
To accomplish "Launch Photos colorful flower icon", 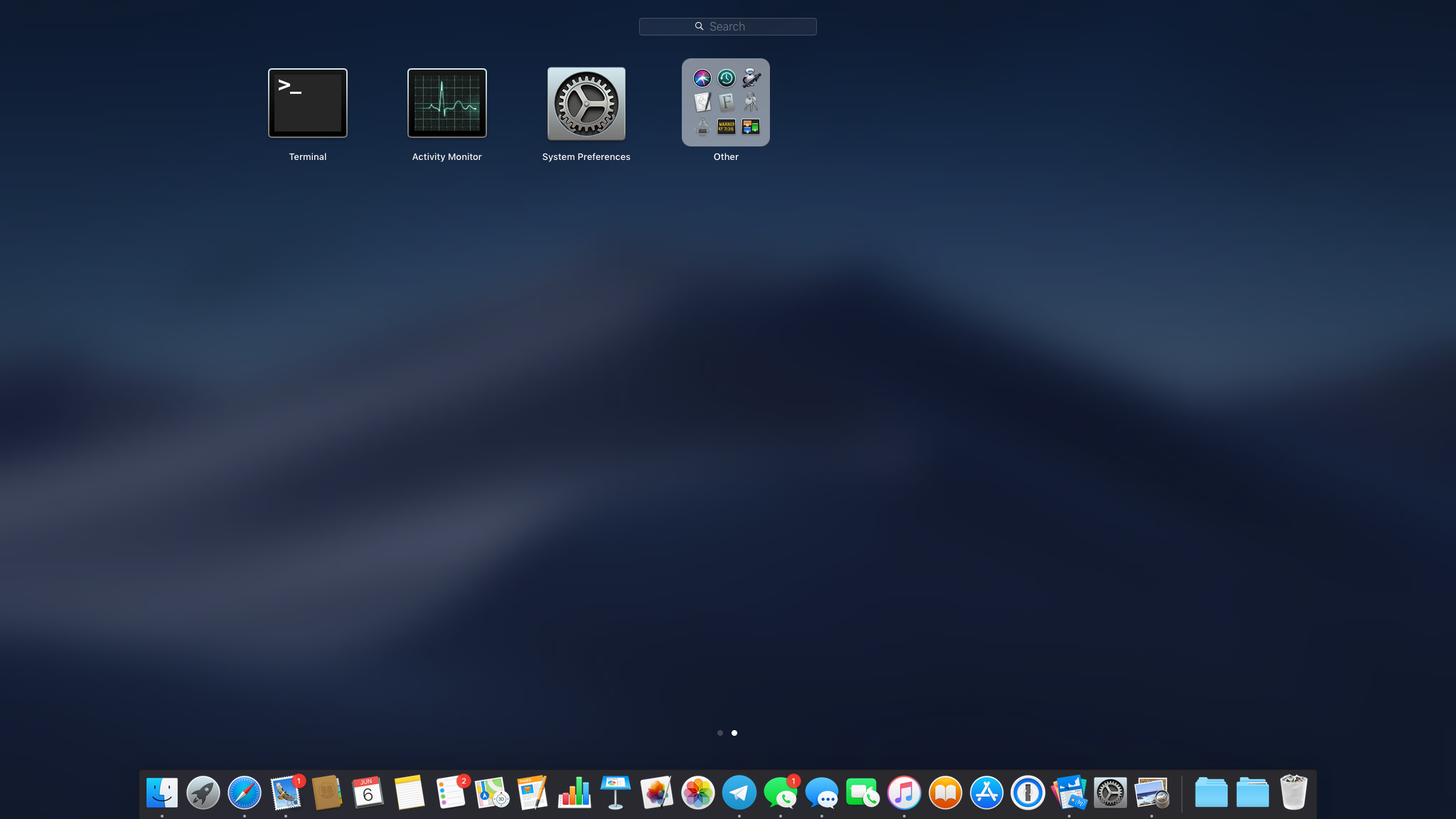I will (697, 793).
